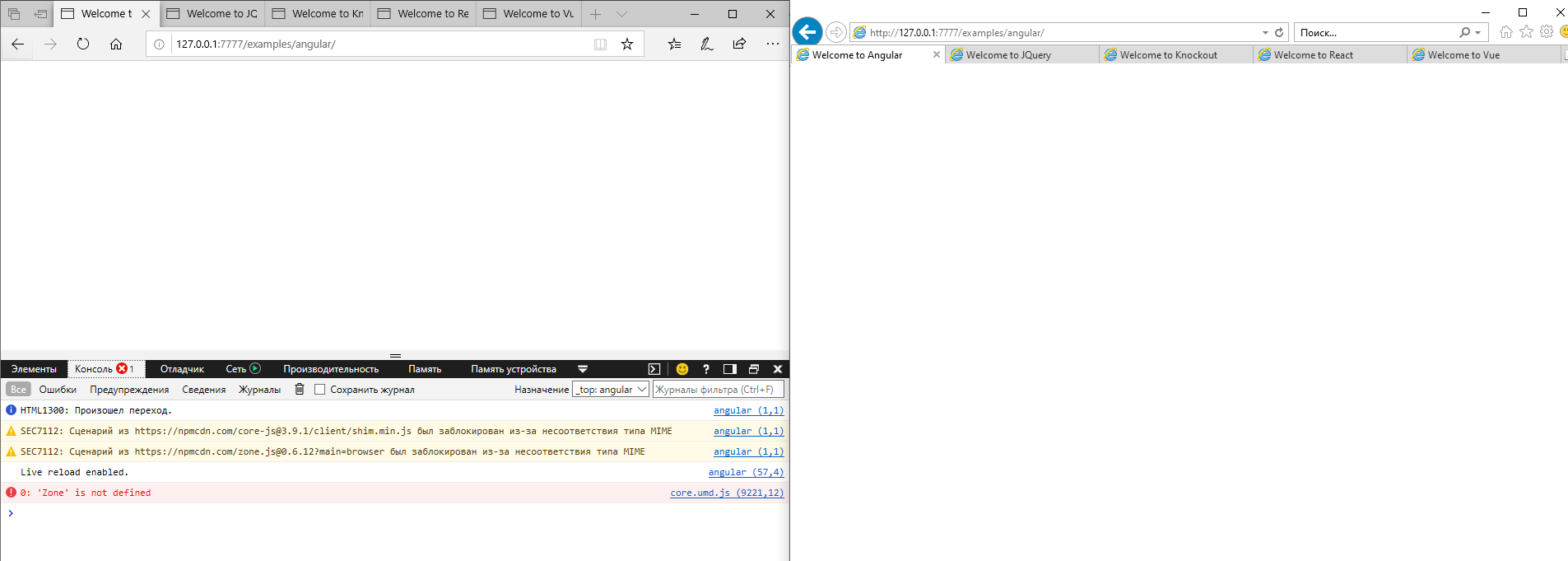This screenshot has width=1568, height=561.
Task: Filter console by Журналы
Action: tap(259, 390)
